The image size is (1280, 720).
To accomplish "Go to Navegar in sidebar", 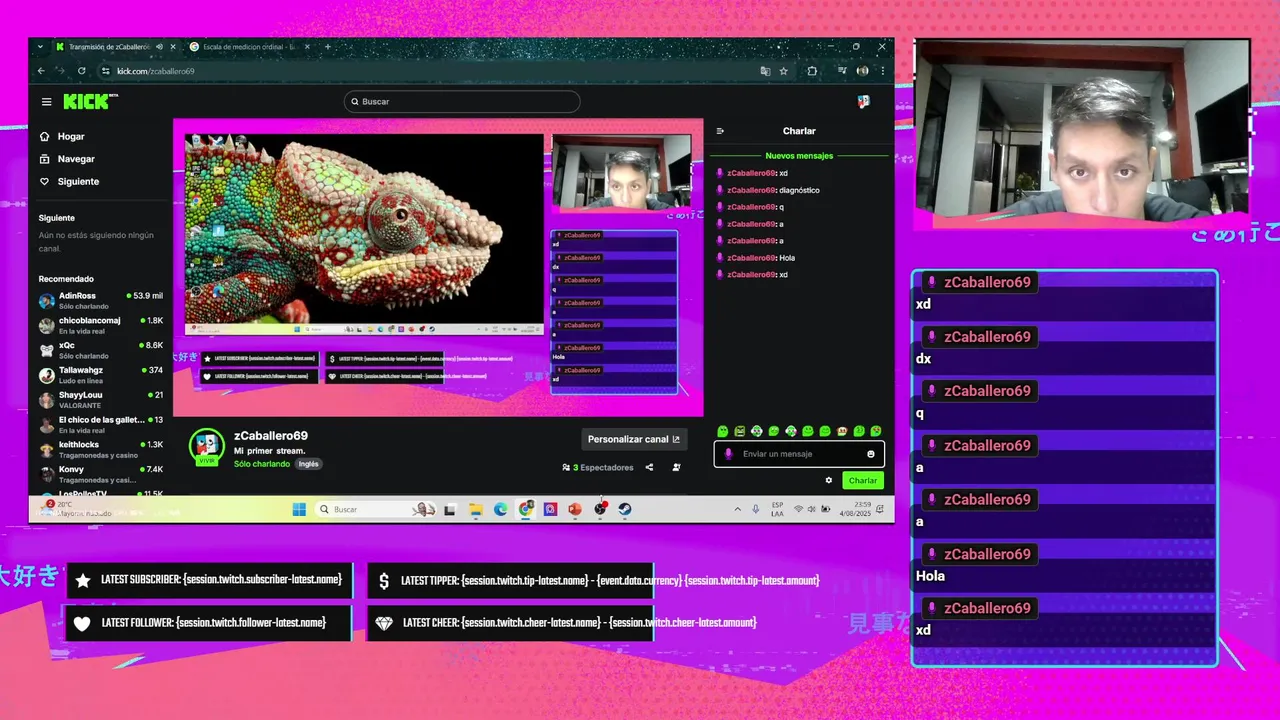I will [67, 159].
